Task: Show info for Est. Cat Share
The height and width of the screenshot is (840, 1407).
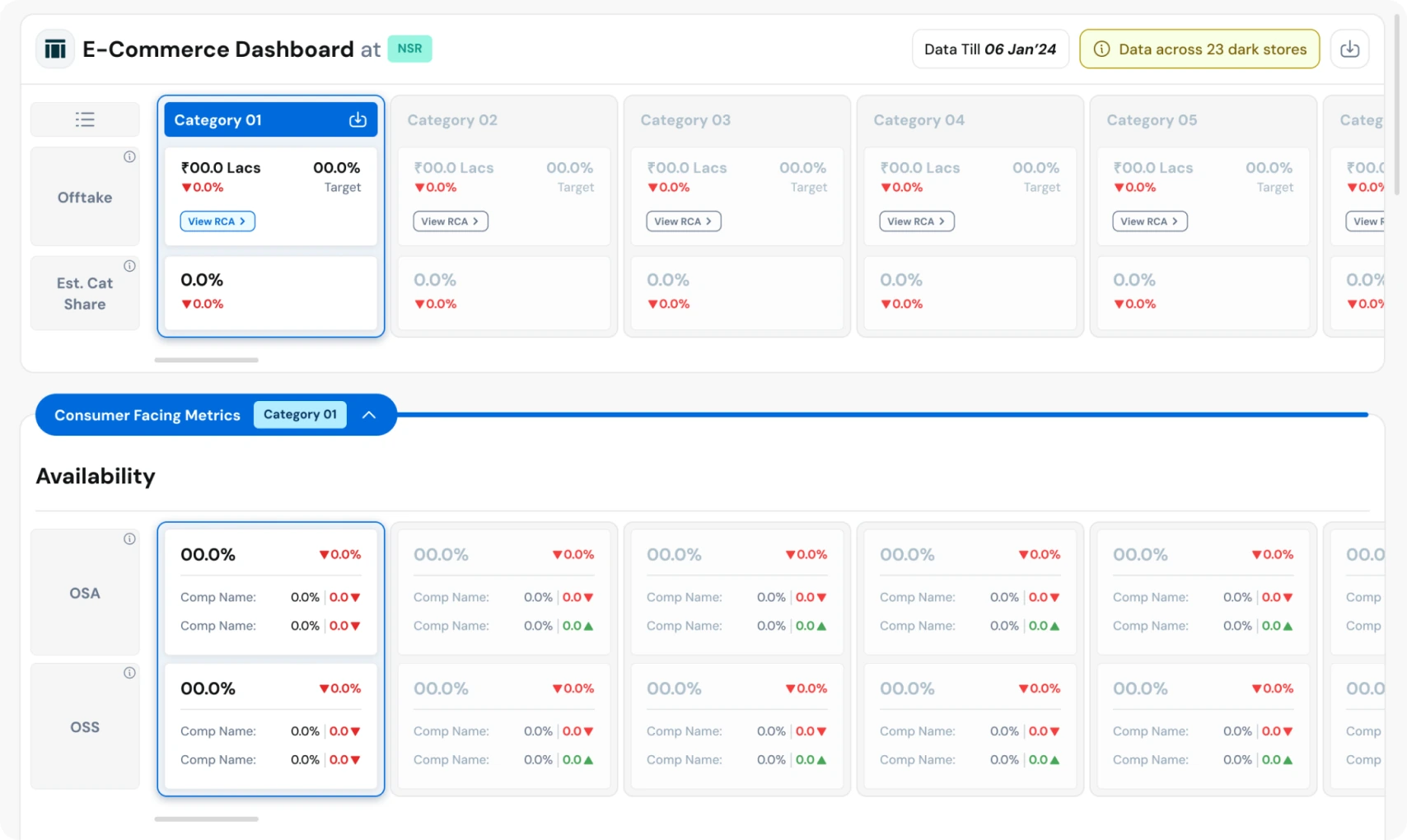Action: 129,266
